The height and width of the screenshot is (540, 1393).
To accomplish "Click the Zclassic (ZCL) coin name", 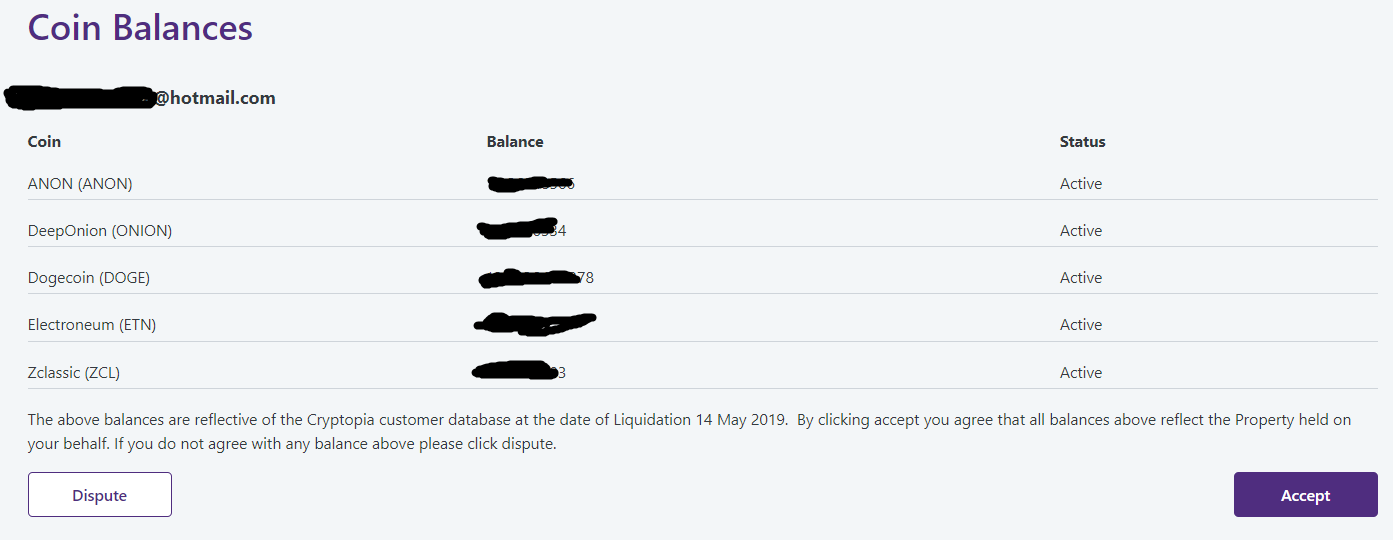I will [74, 373].
